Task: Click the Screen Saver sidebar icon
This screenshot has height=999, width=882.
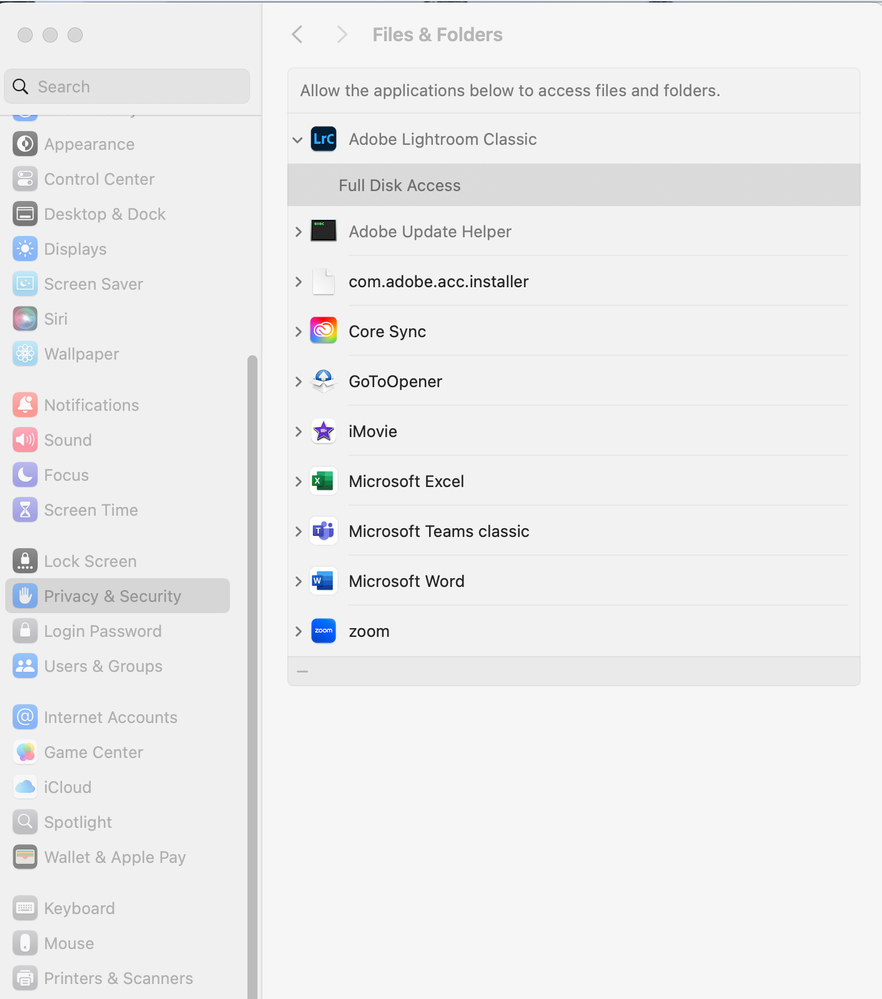Action: (25, 284)
